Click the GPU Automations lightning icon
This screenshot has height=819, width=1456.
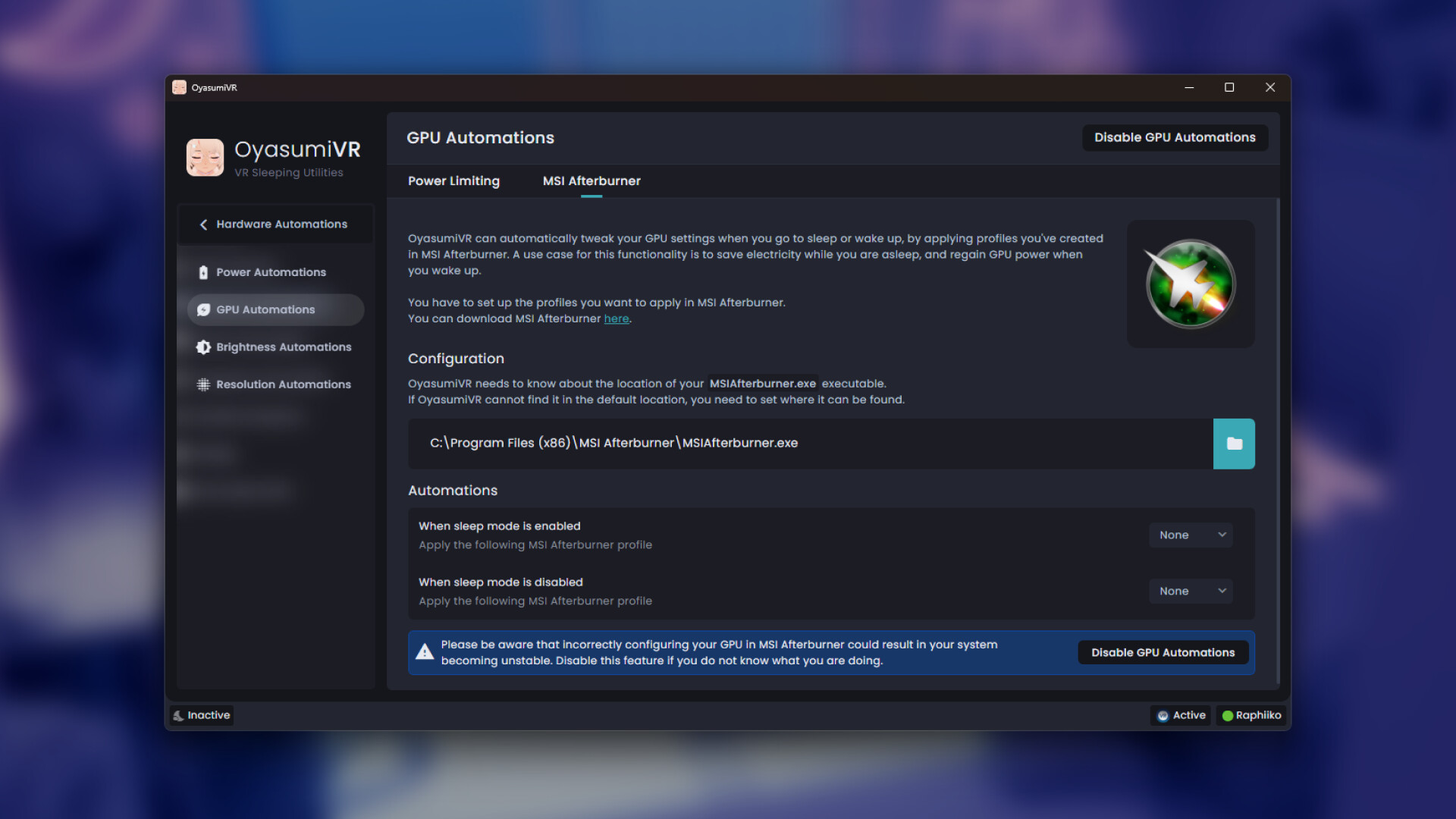pyautogui.click(x=202, y=309)
